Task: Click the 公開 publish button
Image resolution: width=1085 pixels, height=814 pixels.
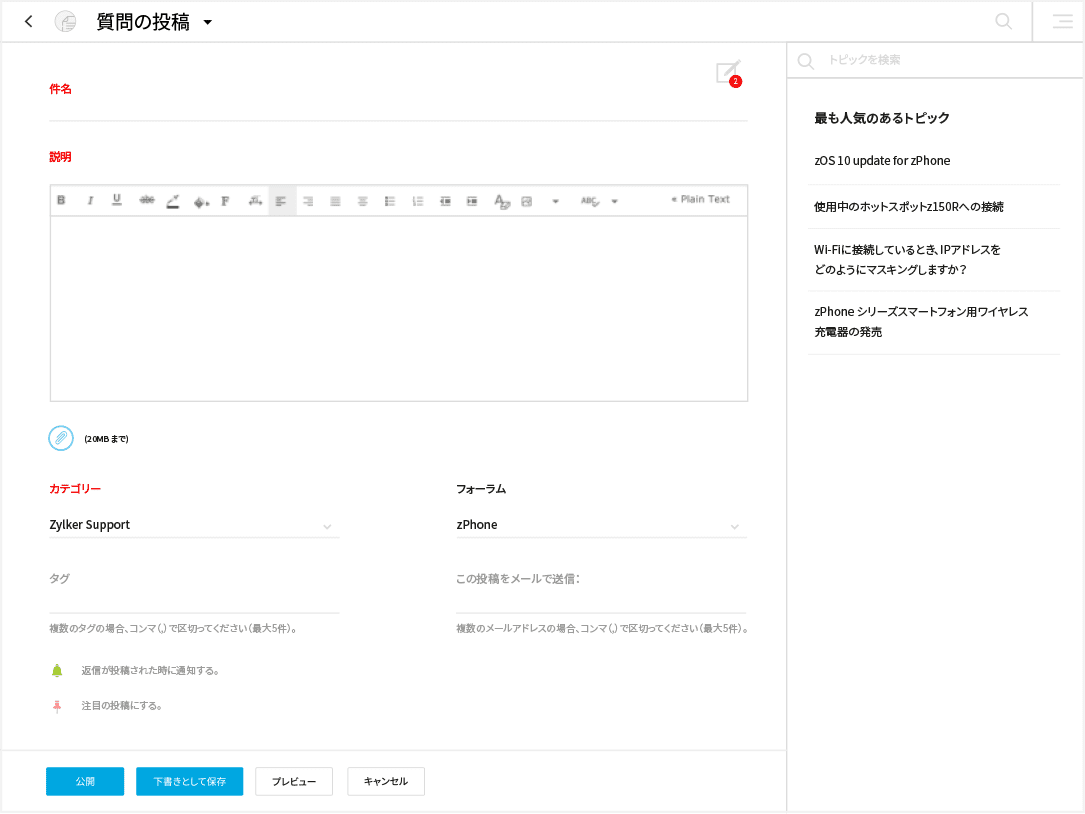Action: [x=85, y=781]
